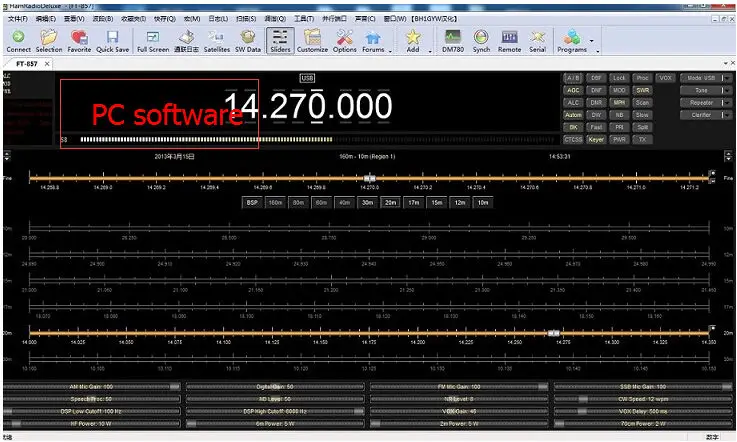The width and height of the screenshot is (737, 442).
Task: Open the Satellites tool
Action: (217, 41)
